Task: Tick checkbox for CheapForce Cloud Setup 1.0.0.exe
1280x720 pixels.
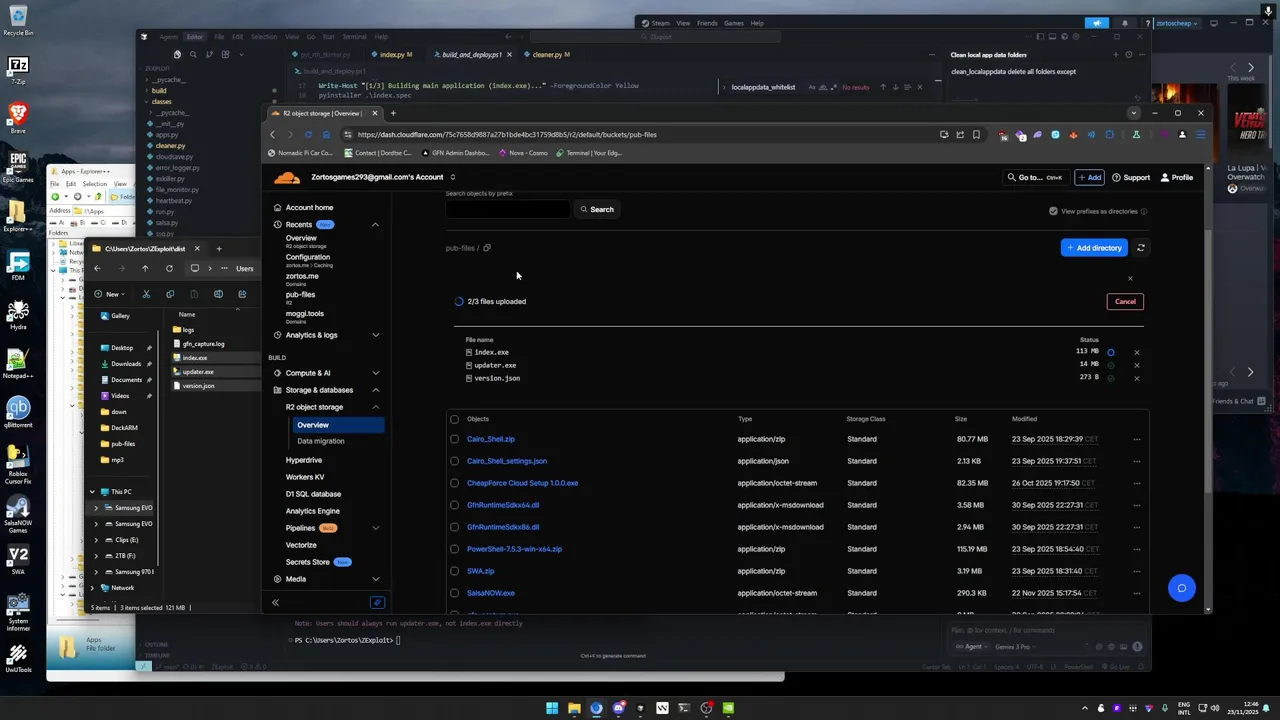Action: point(455,483)
